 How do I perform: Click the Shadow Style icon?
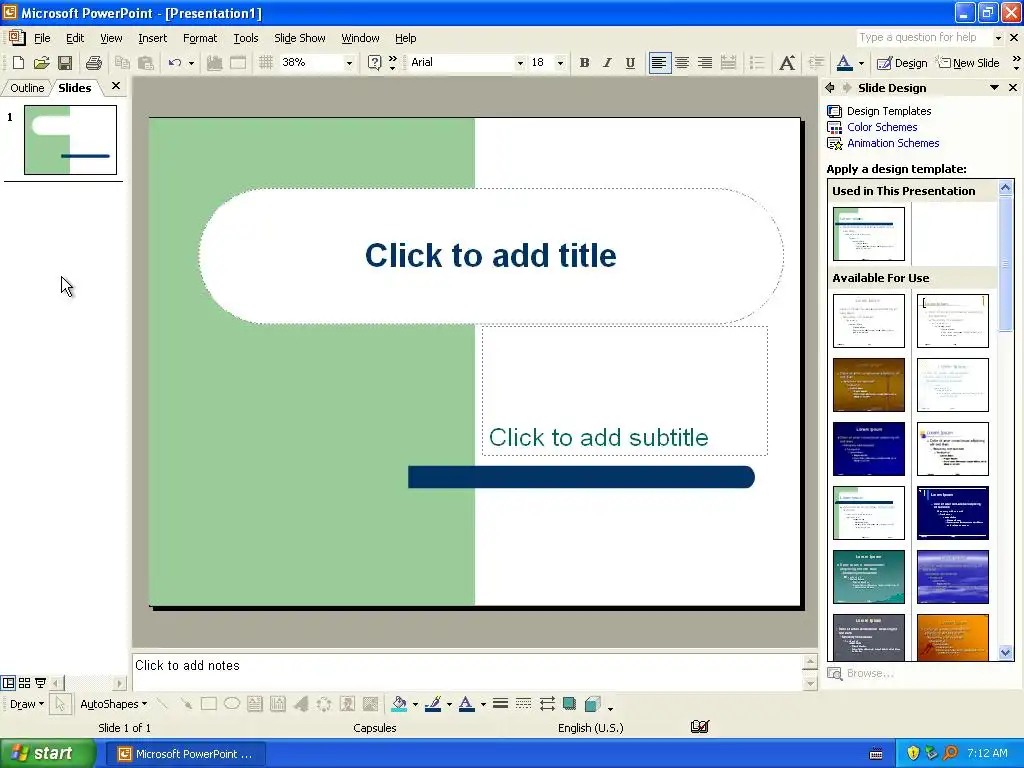[569, 704]
